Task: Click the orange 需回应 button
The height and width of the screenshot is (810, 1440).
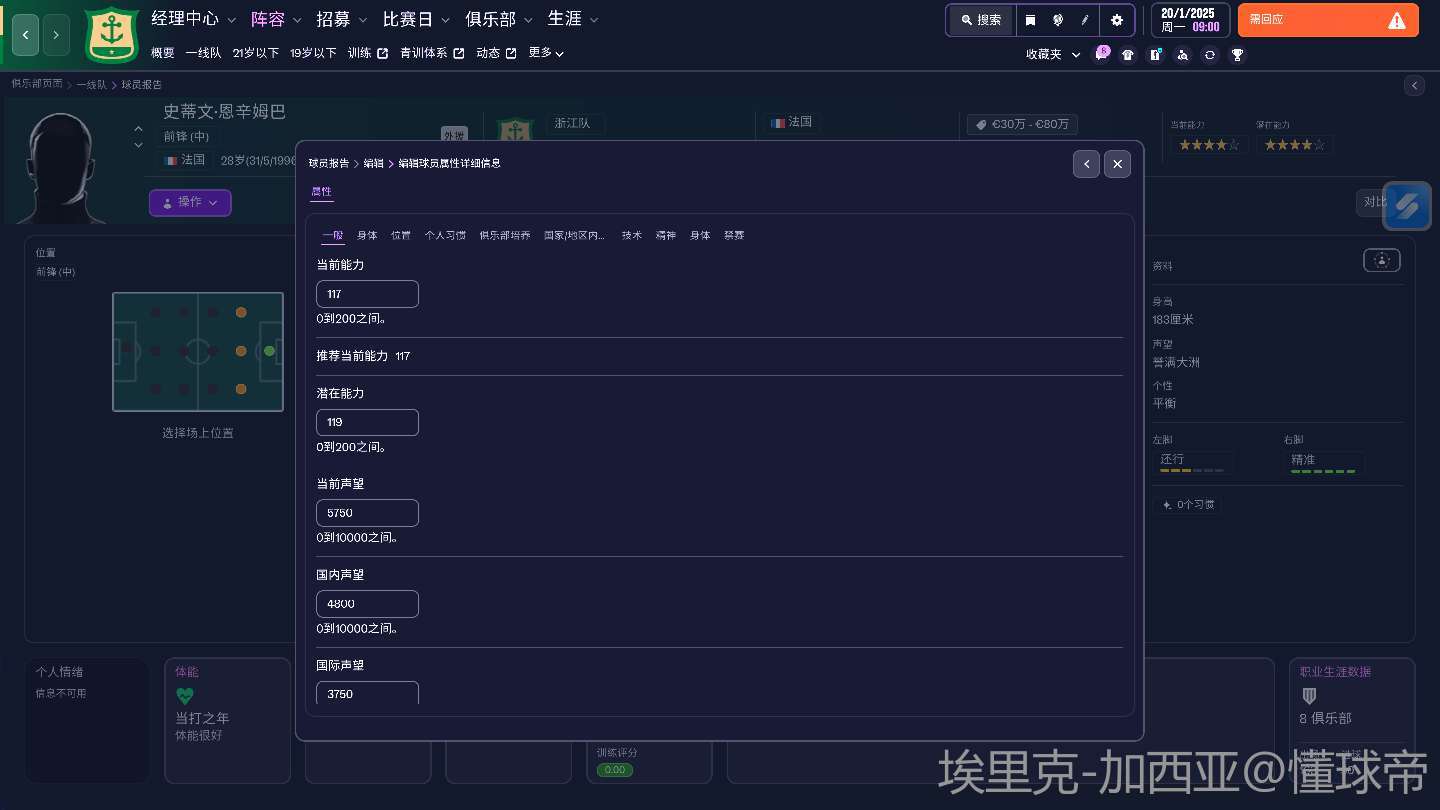Action: [x=1327, y=20]
